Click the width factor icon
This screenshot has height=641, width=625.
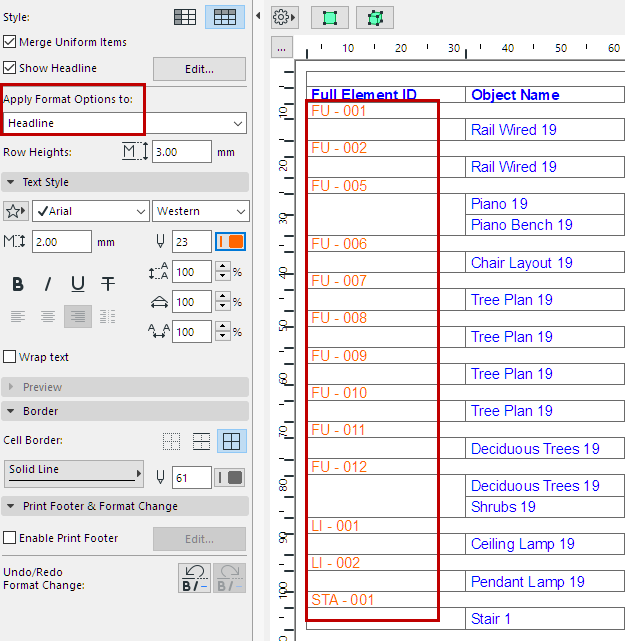[x=159, y=302]
